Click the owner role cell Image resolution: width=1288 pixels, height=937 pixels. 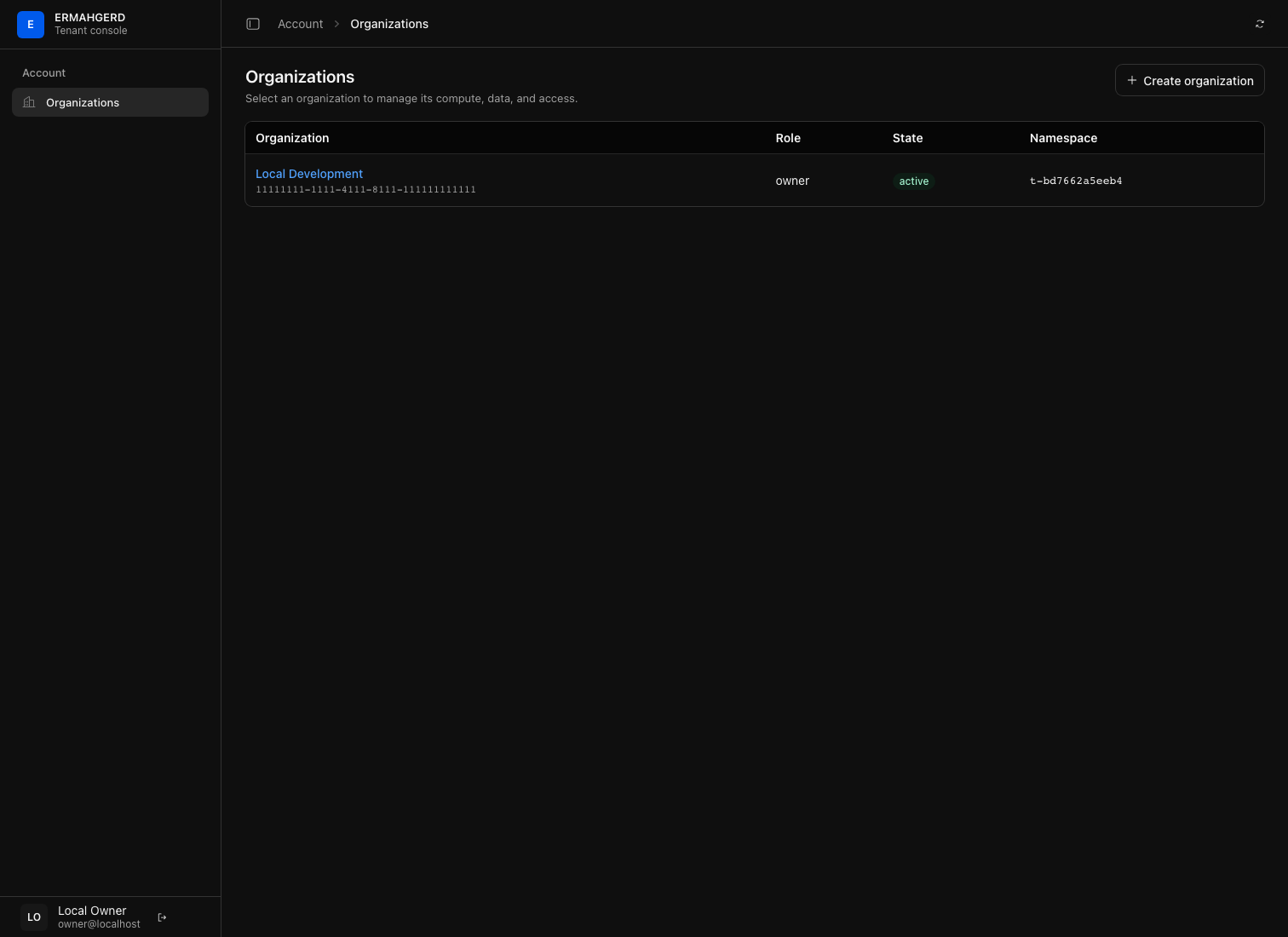[792, 181]
